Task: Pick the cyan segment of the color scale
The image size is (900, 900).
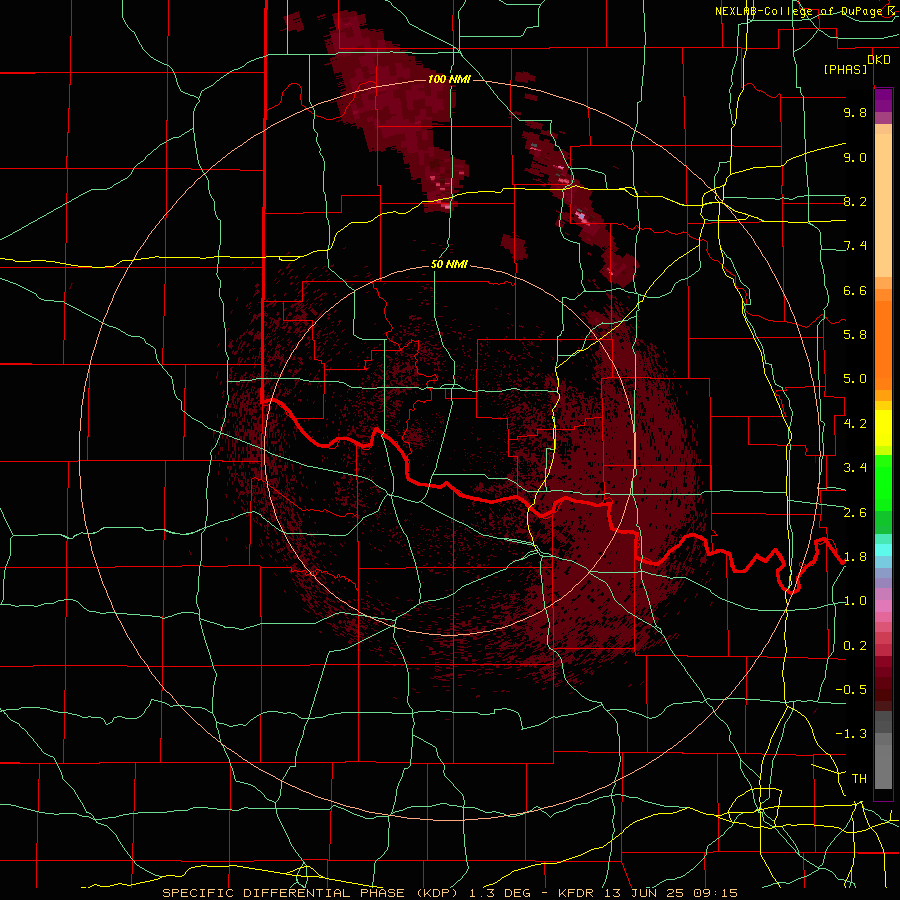Action: [x=883, y=550]
